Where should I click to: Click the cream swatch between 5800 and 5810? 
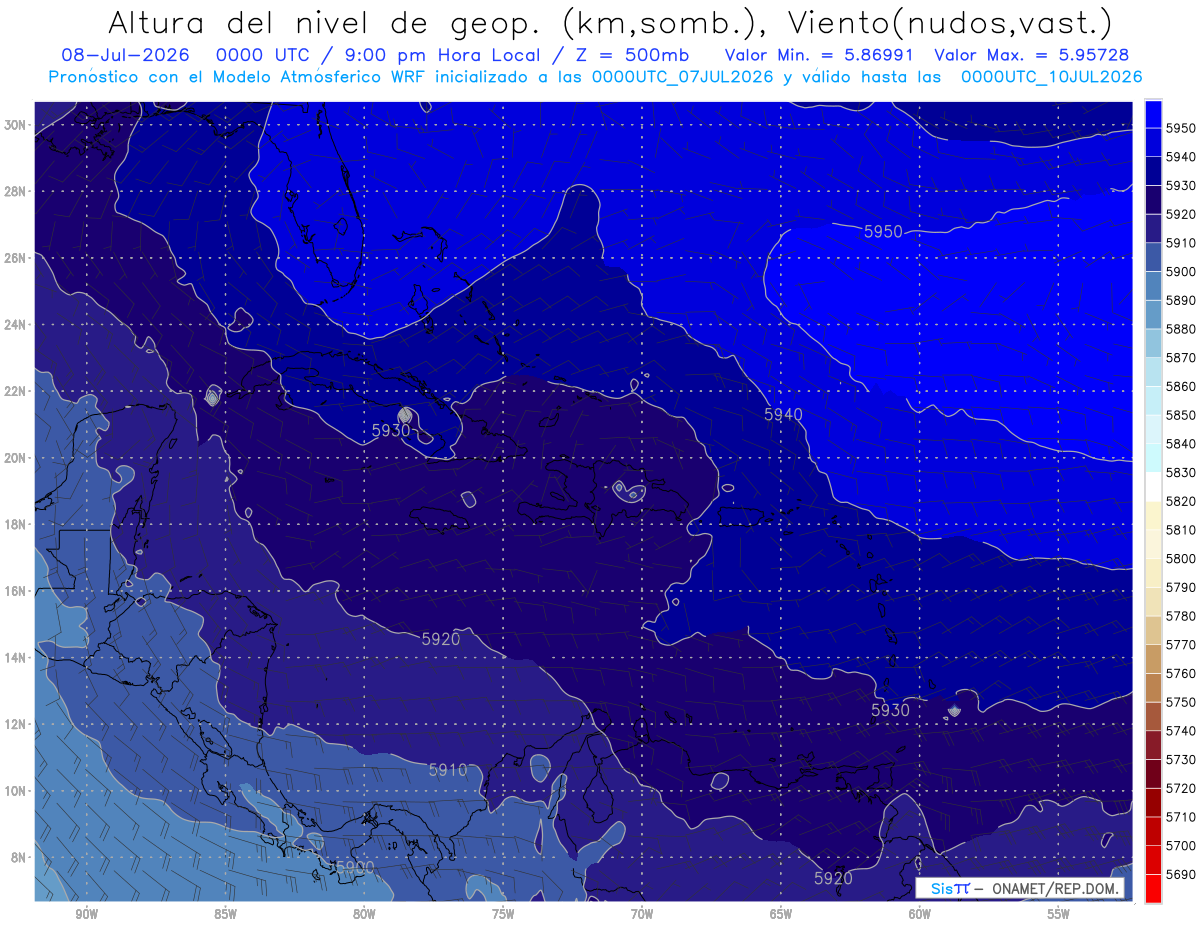(x=1153, y=544)
